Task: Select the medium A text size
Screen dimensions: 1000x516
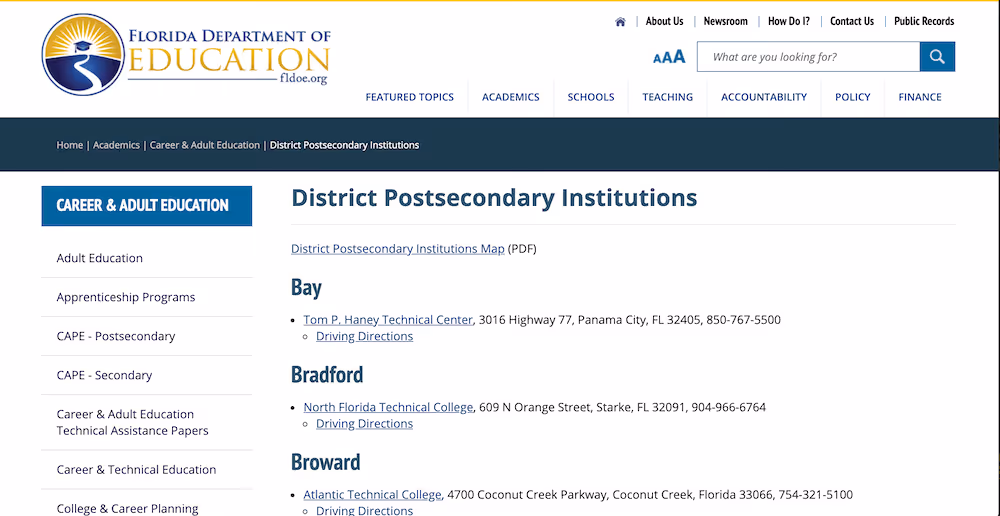Action: (666, 58)
